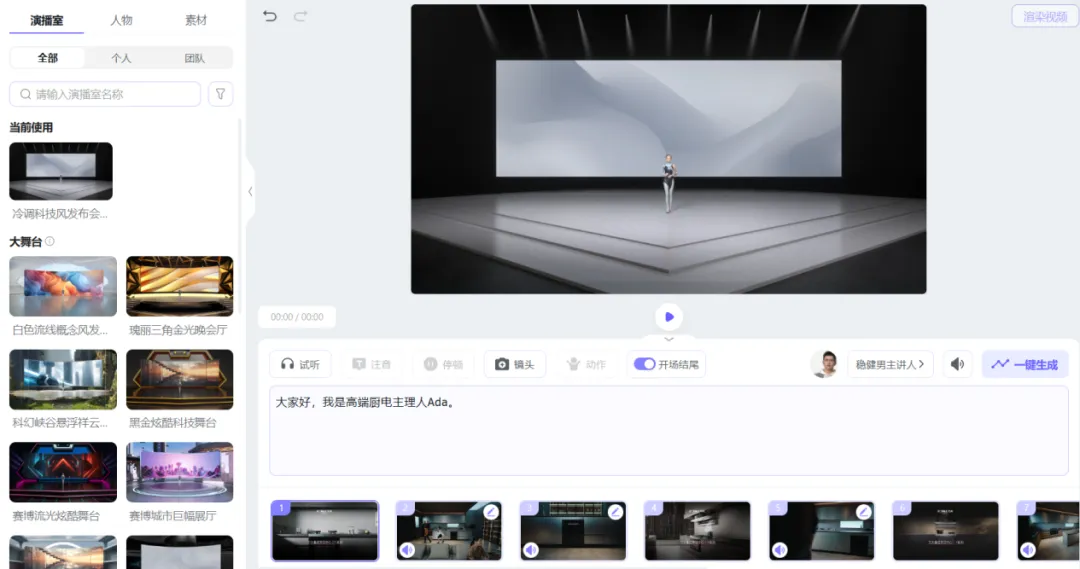Switch to the 人物 tab
1080x569 pixels.
pos(121,20)
